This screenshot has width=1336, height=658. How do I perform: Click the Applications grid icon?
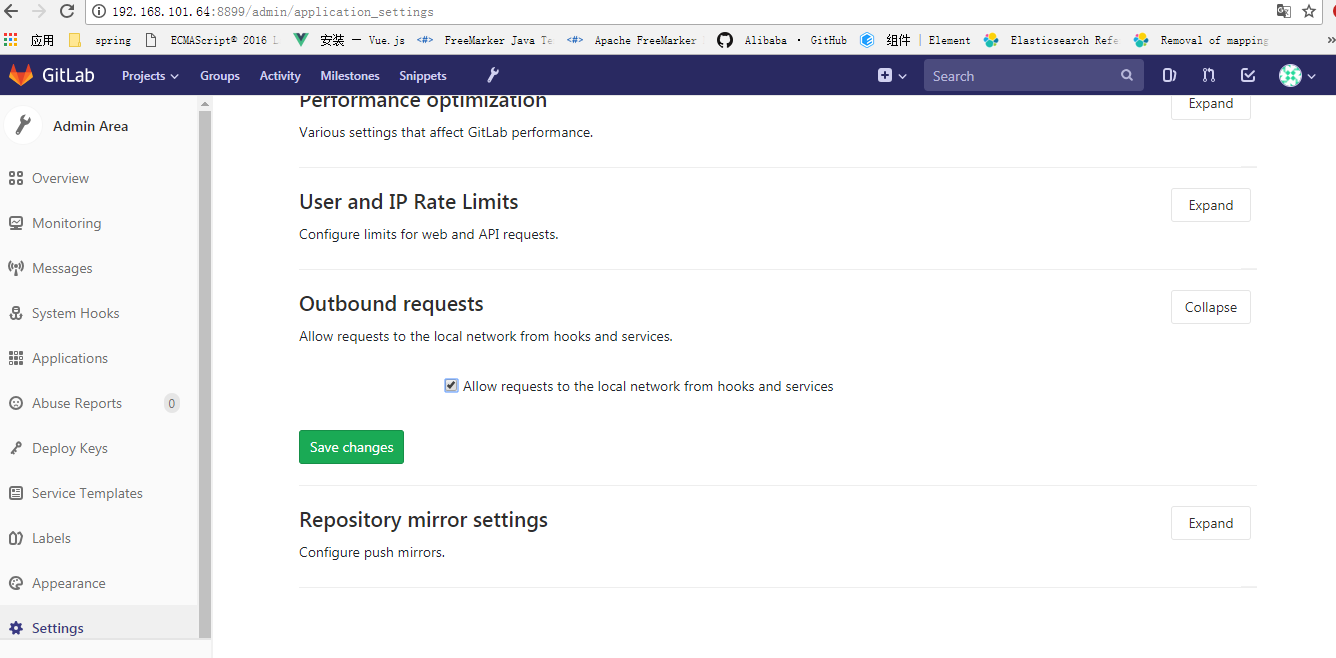coord(15,358)
